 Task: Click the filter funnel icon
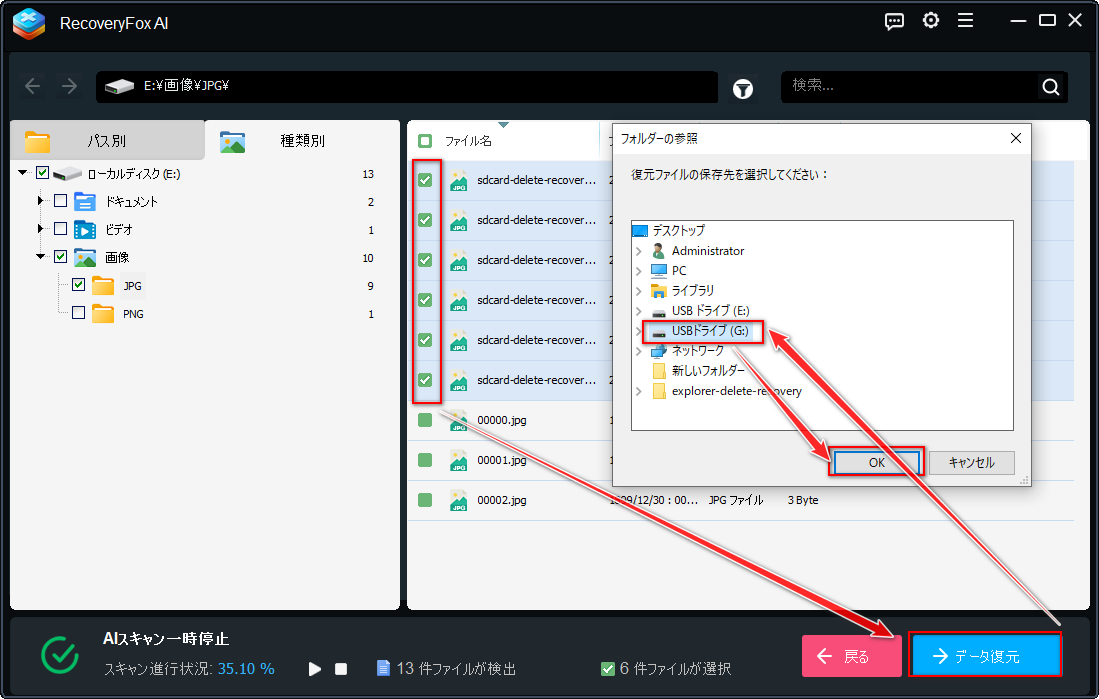pyautogui.click(x=743, y=88)
